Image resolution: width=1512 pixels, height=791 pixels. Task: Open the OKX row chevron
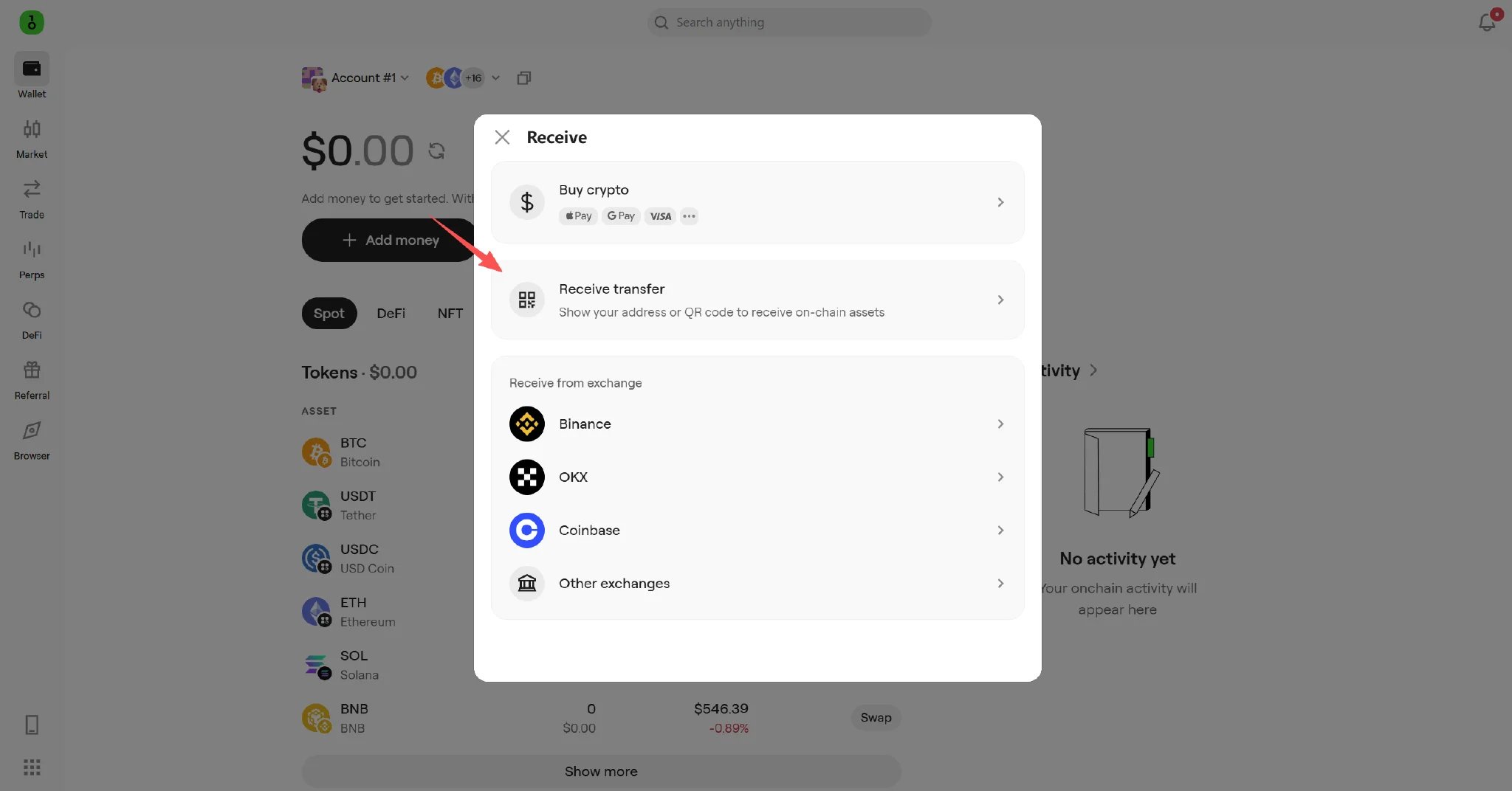tap(1000, 477)
